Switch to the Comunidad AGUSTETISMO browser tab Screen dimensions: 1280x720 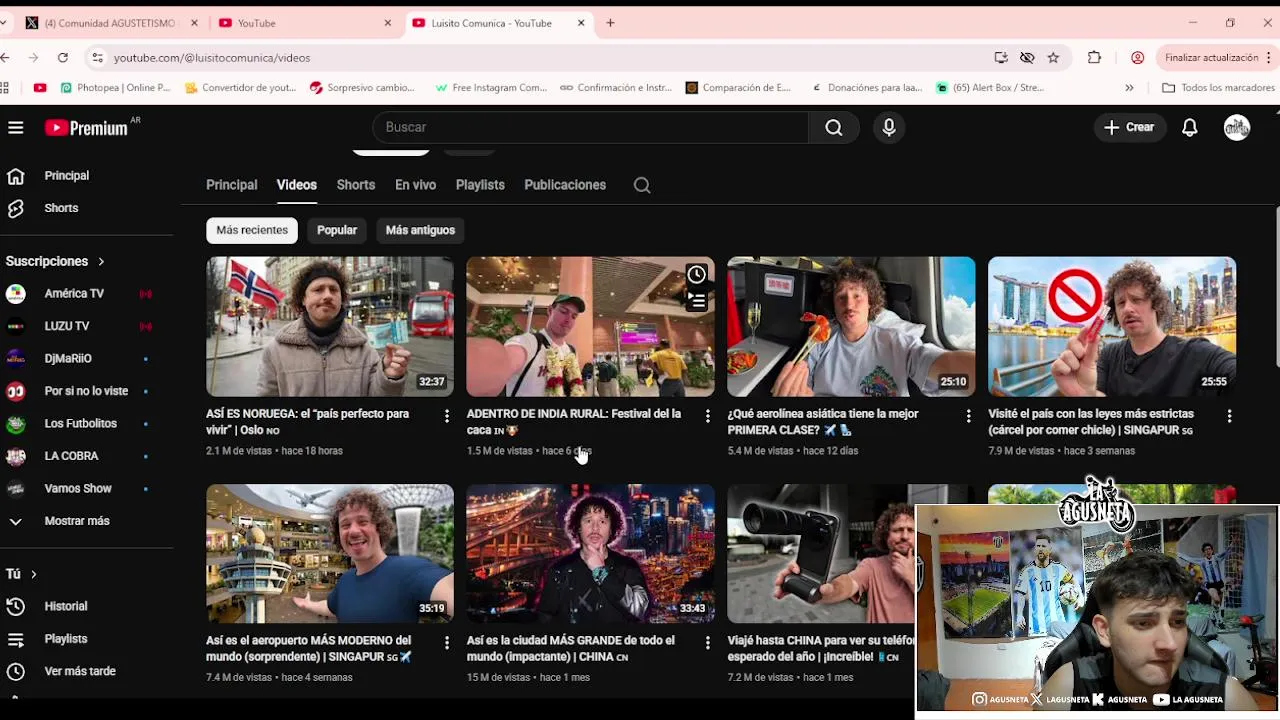(x=110, y=23)
